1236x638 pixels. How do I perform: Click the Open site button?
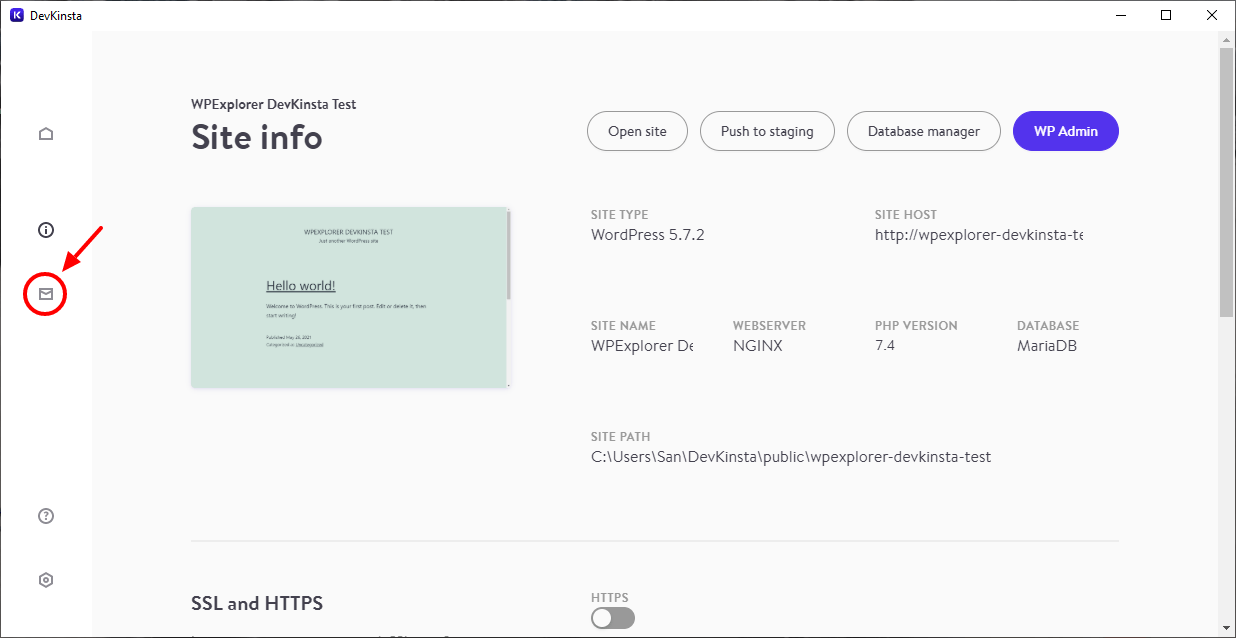637,131
